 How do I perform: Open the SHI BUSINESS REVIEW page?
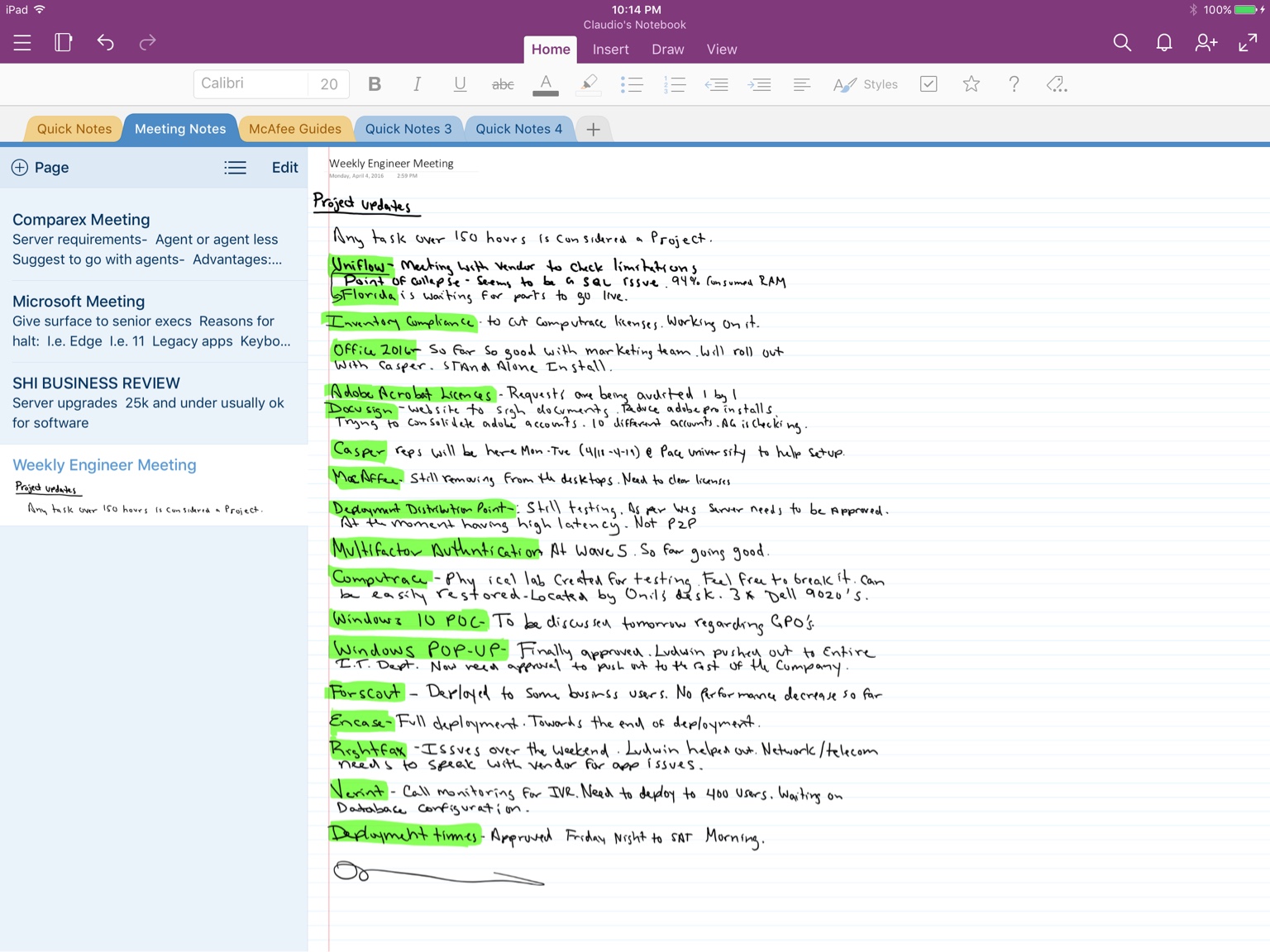tap(154, 403)
